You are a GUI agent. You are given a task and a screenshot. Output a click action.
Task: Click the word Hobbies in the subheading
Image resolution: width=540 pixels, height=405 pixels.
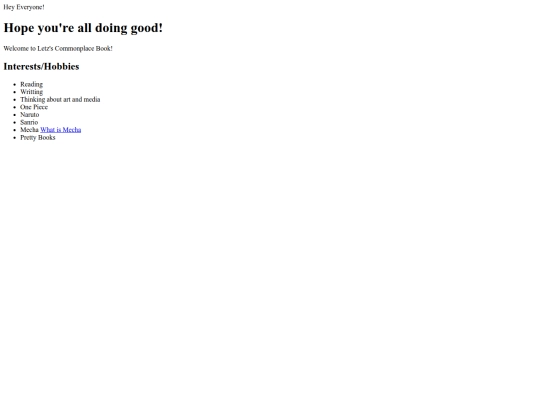point(62,66)
